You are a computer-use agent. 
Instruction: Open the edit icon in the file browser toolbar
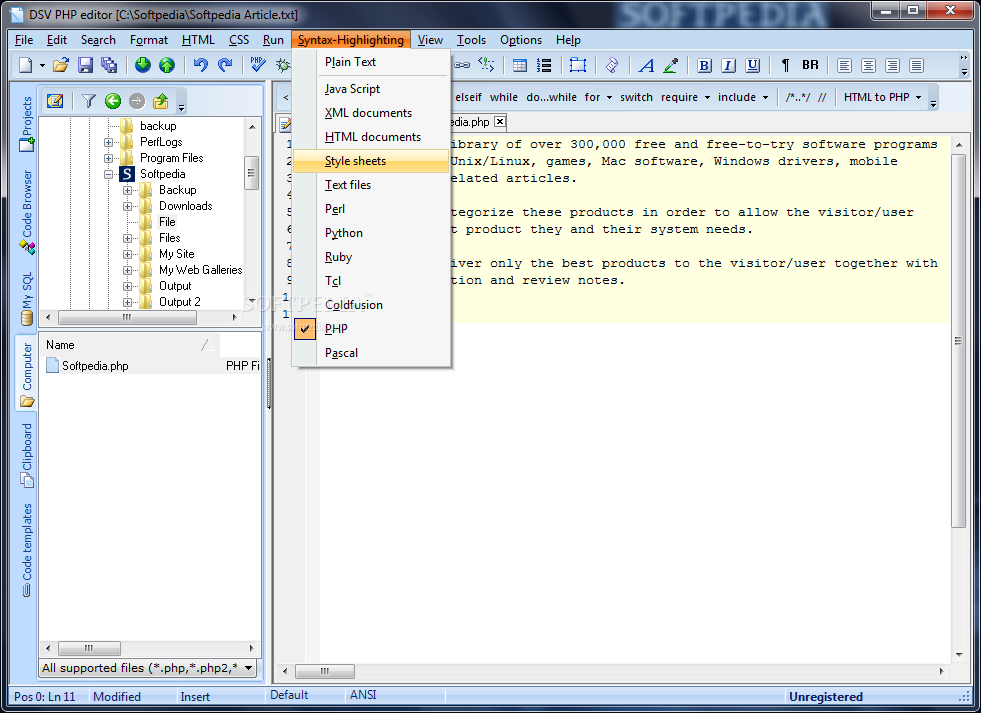pos(55,101)
